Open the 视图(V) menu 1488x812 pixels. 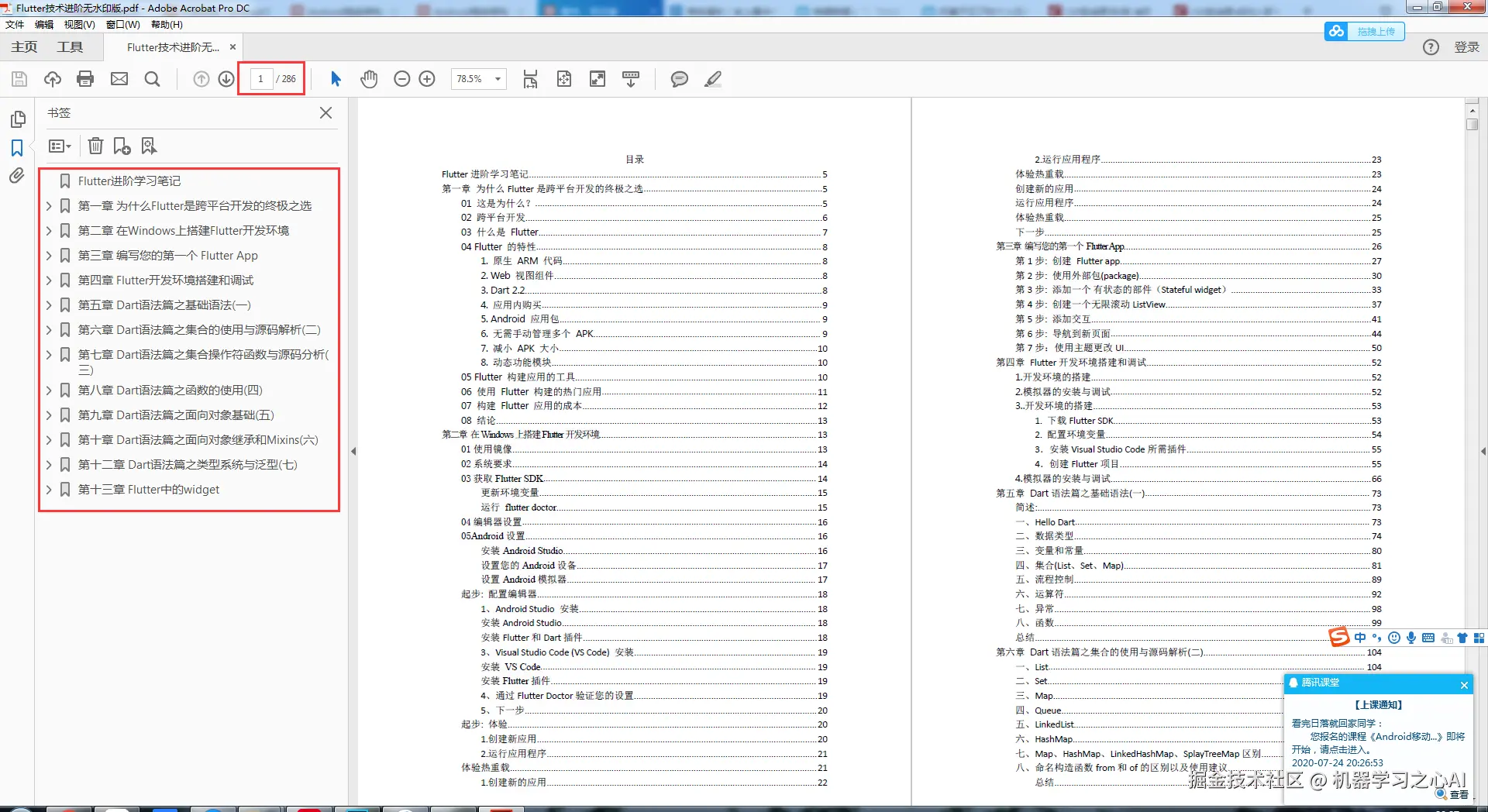click(80, 25)
